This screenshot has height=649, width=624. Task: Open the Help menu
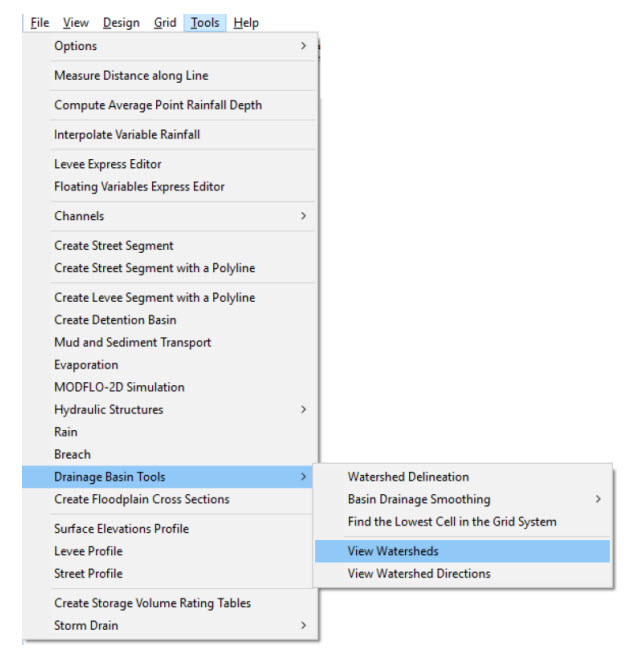pyautogui.click(x=246, y=23)
